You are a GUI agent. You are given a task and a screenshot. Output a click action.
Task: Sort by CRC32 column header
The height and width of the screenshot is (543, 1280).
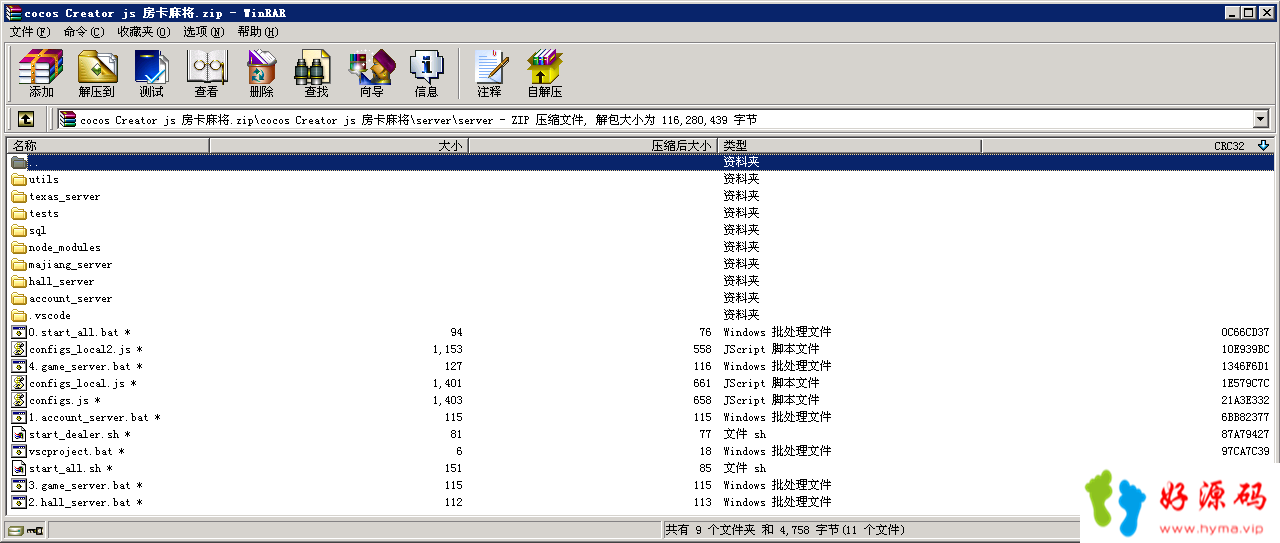[x=1127, y=146]
